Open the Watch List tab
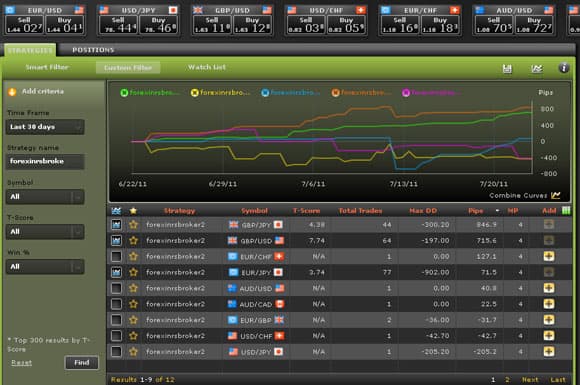Screen dimensions: 580x385 click(206, 67)
